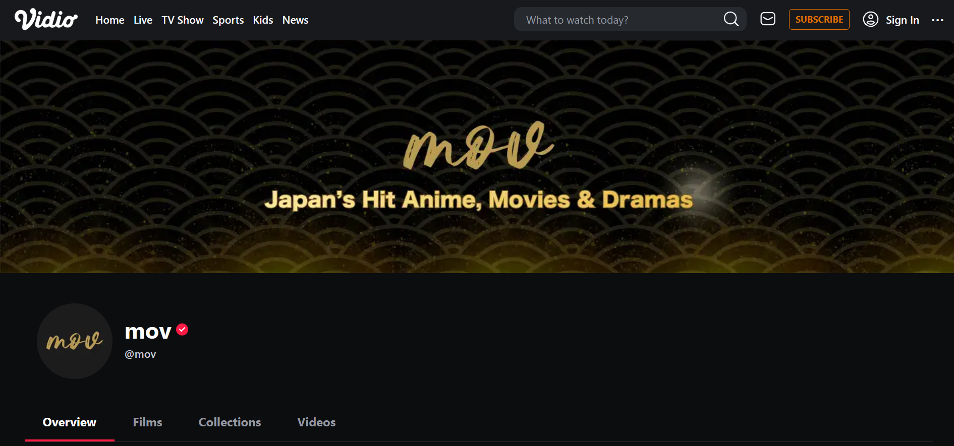Click the Sign In link

tap(902, 20)
